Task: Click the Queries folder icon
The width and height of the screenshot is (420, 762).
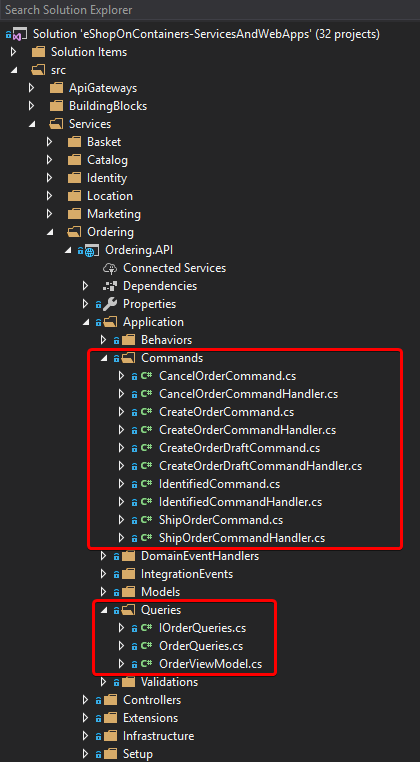Action: point(128,610)
